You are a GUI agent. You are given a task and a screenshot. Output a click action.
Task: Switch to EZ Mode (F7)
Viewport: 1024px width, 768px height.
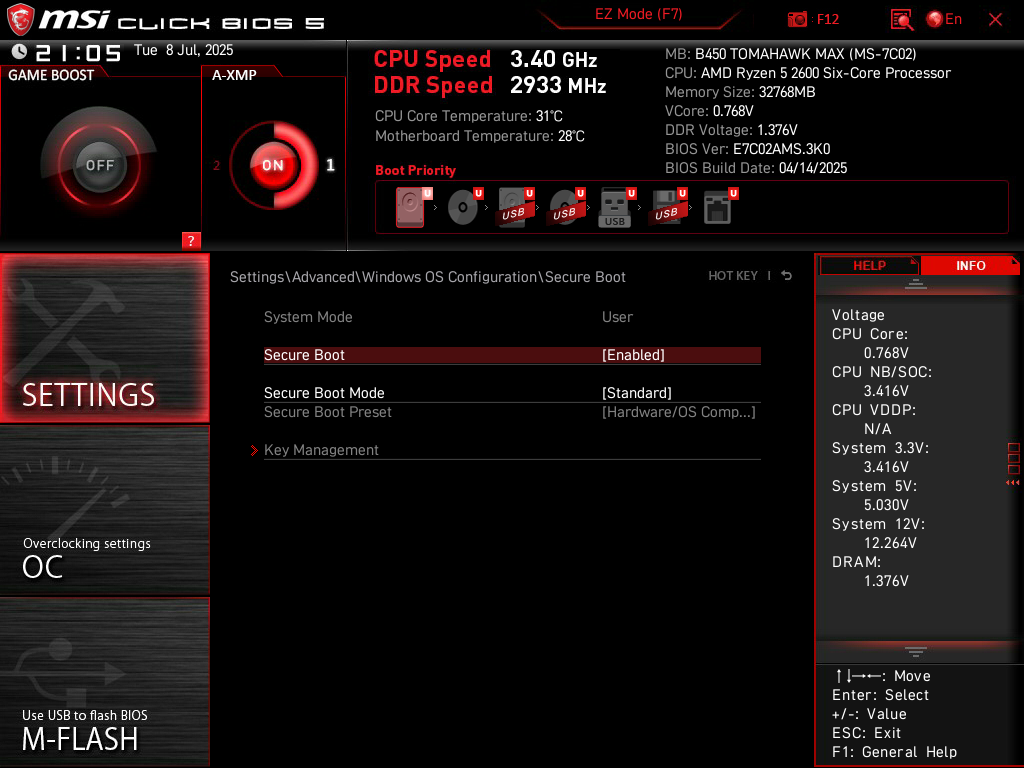click(638, 14)
